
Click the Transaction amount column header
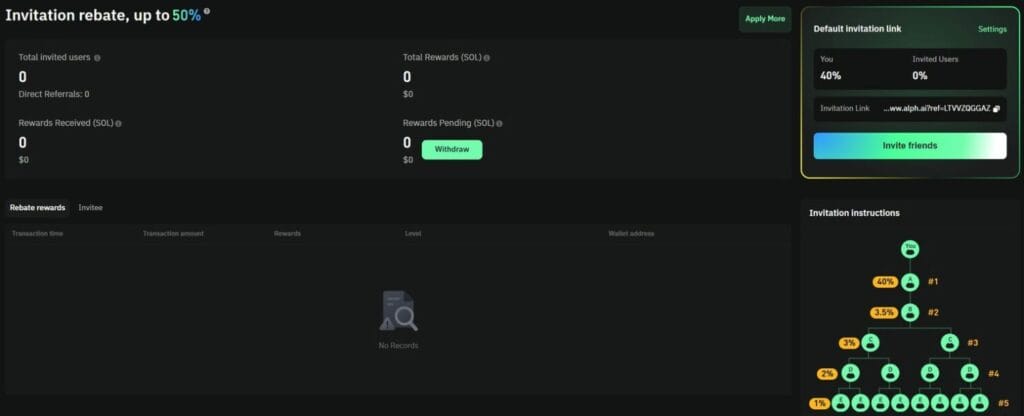point(173,234)
